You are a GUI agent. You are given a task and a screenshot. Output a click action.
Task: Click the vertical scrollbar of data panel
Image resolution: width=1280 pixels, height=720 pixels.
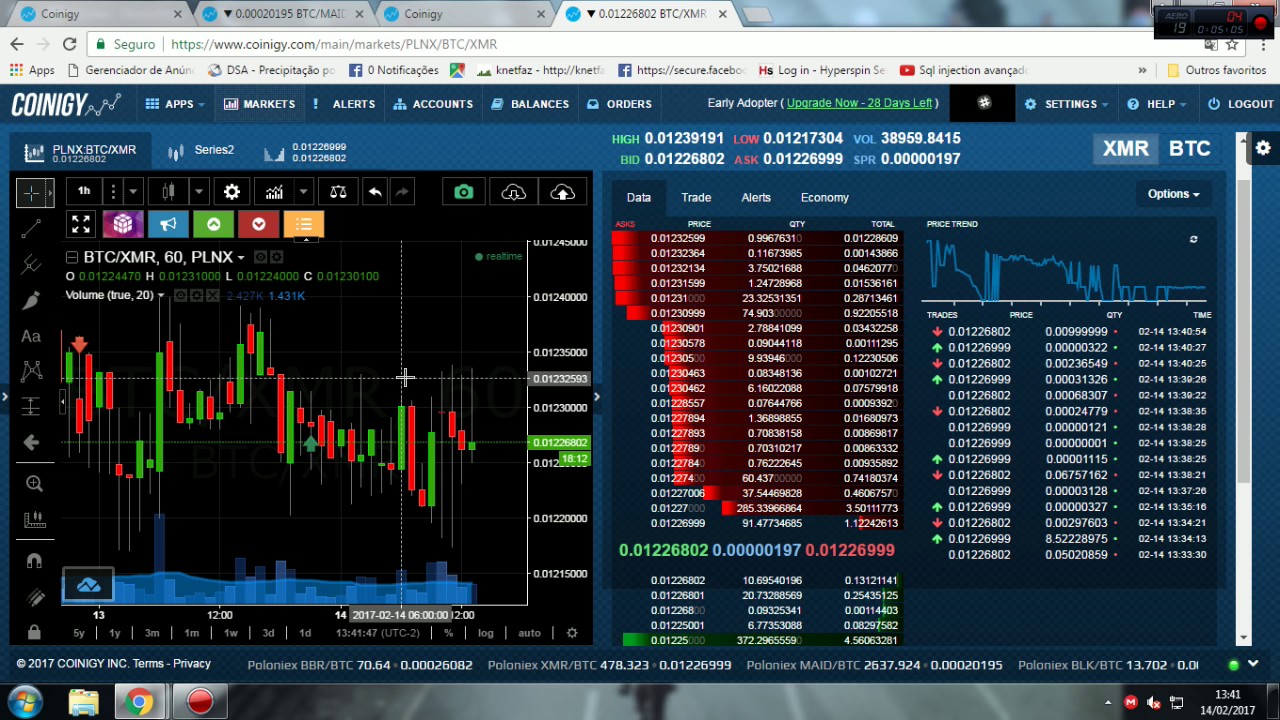1243,330
